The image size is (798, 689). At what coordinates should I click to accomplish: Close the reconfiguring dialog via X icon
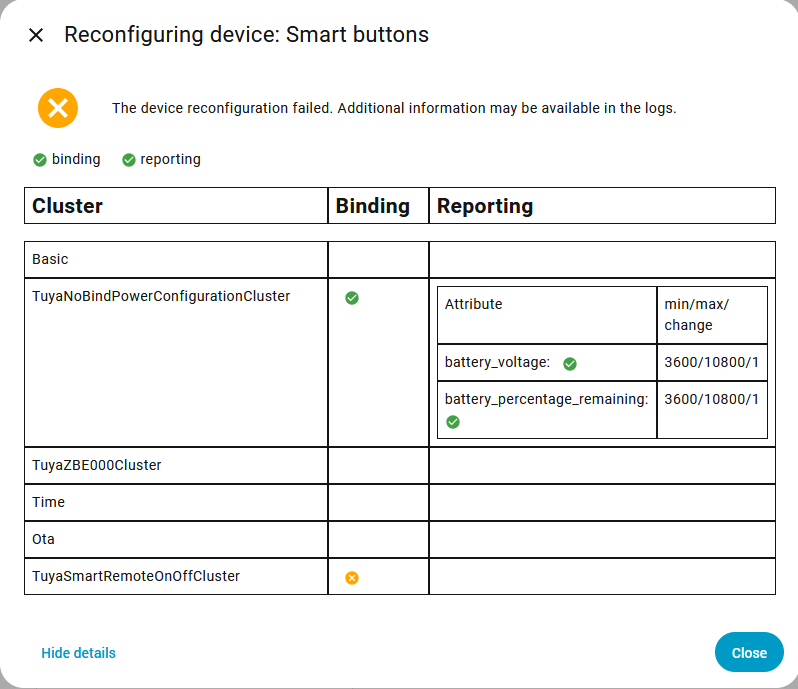(36, 35)
